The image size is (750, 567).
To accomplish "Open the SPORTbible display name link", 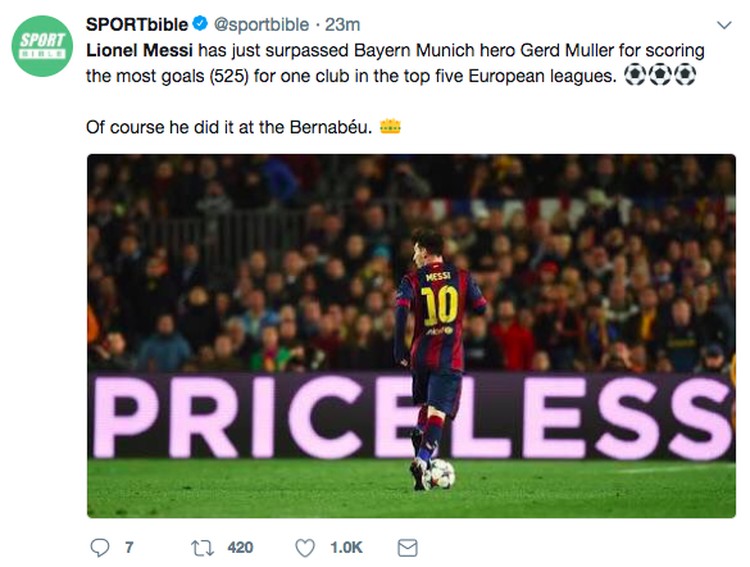I will pos(137,24).
